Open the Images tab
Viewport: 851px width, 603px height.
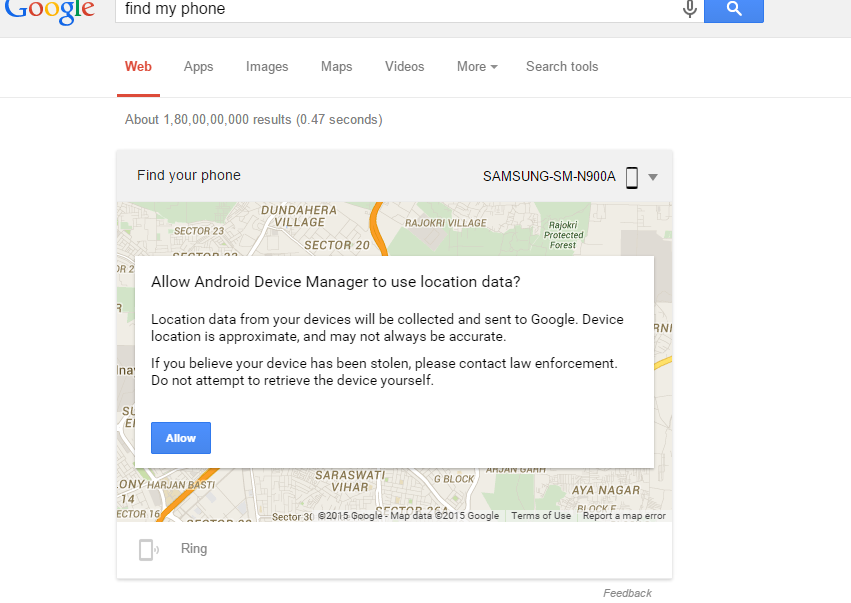267,67
